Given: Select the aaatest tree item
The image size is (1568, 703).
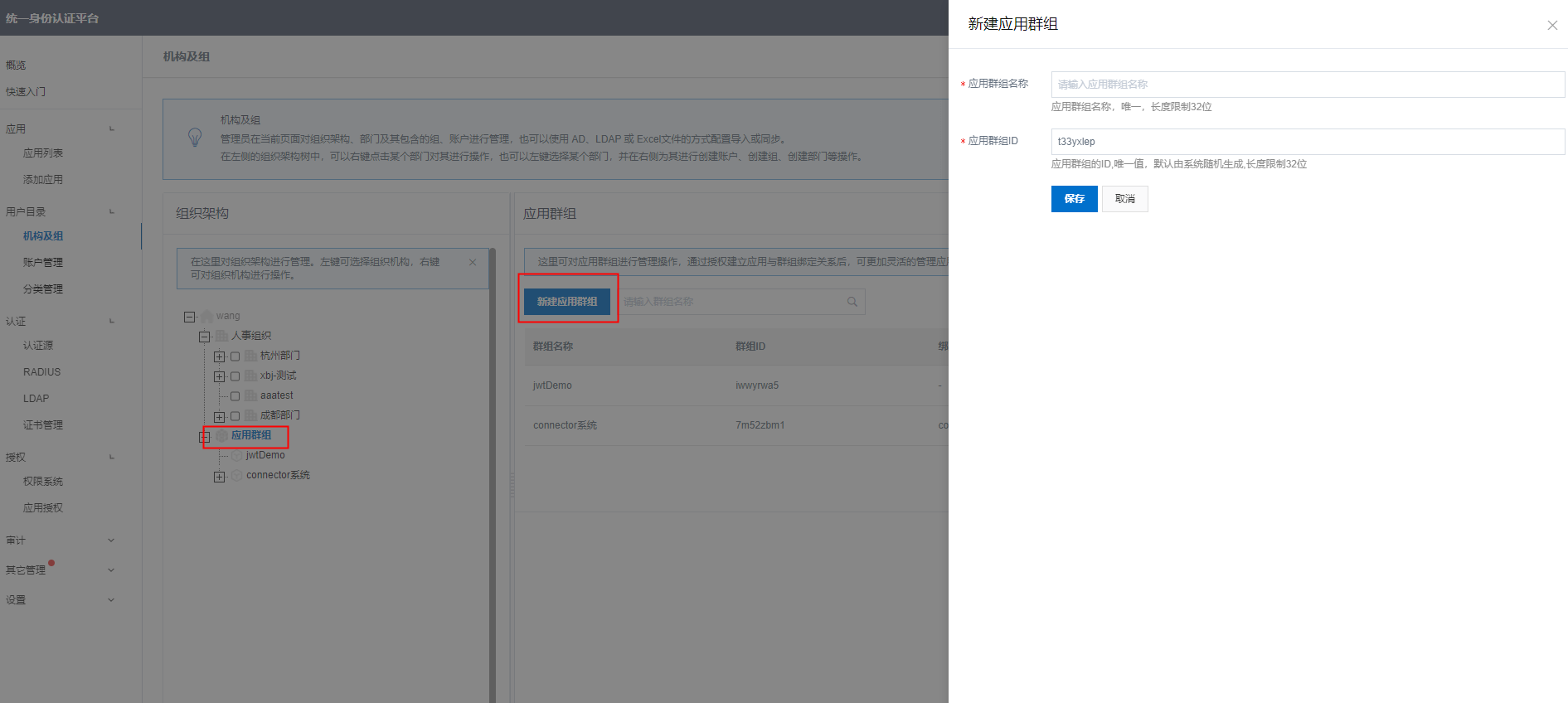Looking at the screenshot, I should point(277,395).
